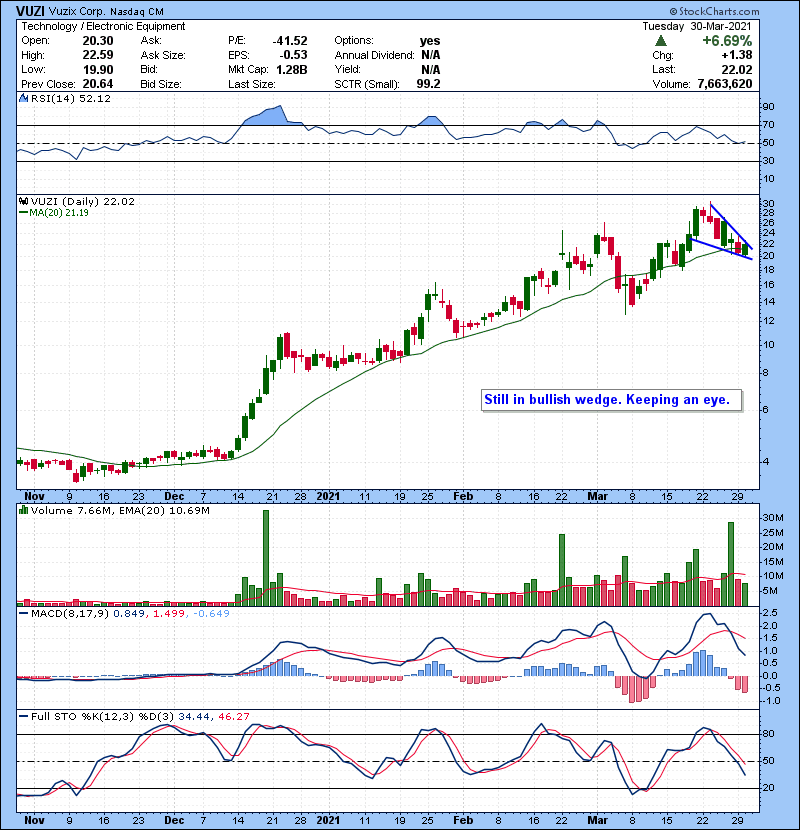Click the green up-arrow change icon
800x830 pixels.
[x=660, y=40]
